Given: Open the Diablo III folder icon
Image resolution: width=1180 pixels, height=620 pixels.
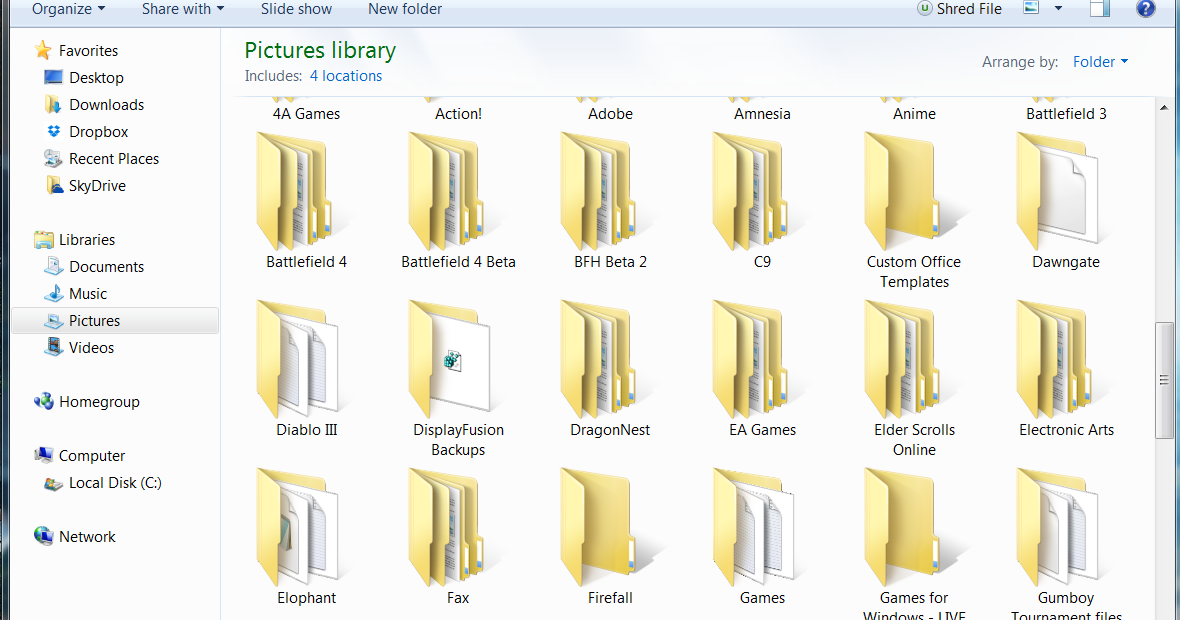Looking at the screenshot, I should [297, 360].
